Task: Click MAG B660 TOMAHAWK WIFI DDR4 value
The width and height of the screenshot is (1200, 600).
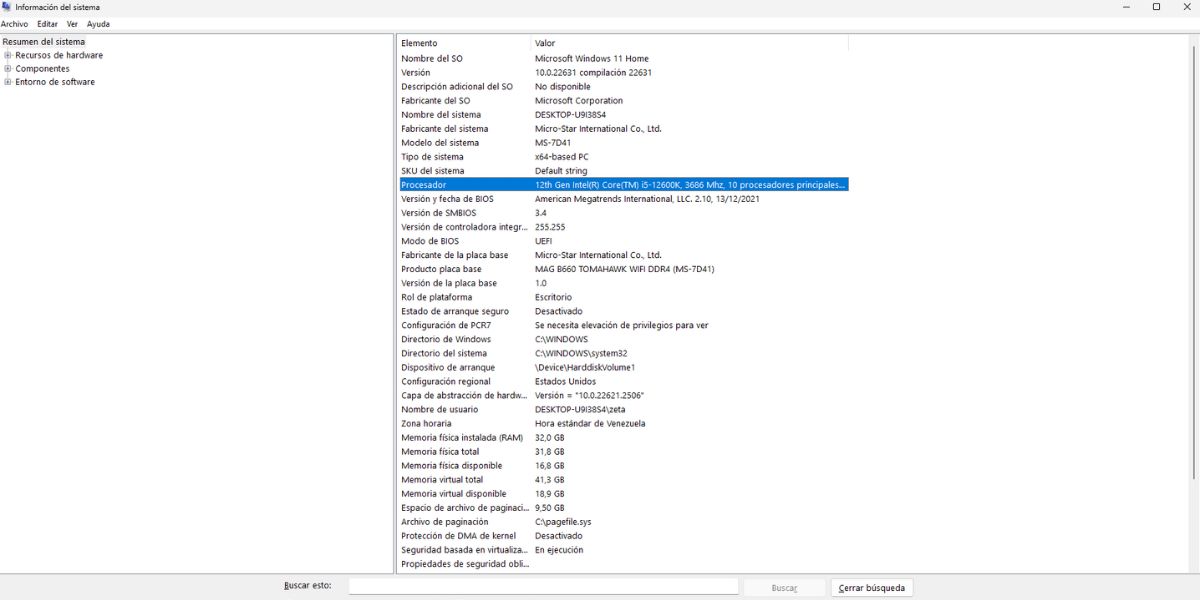Action: [624, 269]
